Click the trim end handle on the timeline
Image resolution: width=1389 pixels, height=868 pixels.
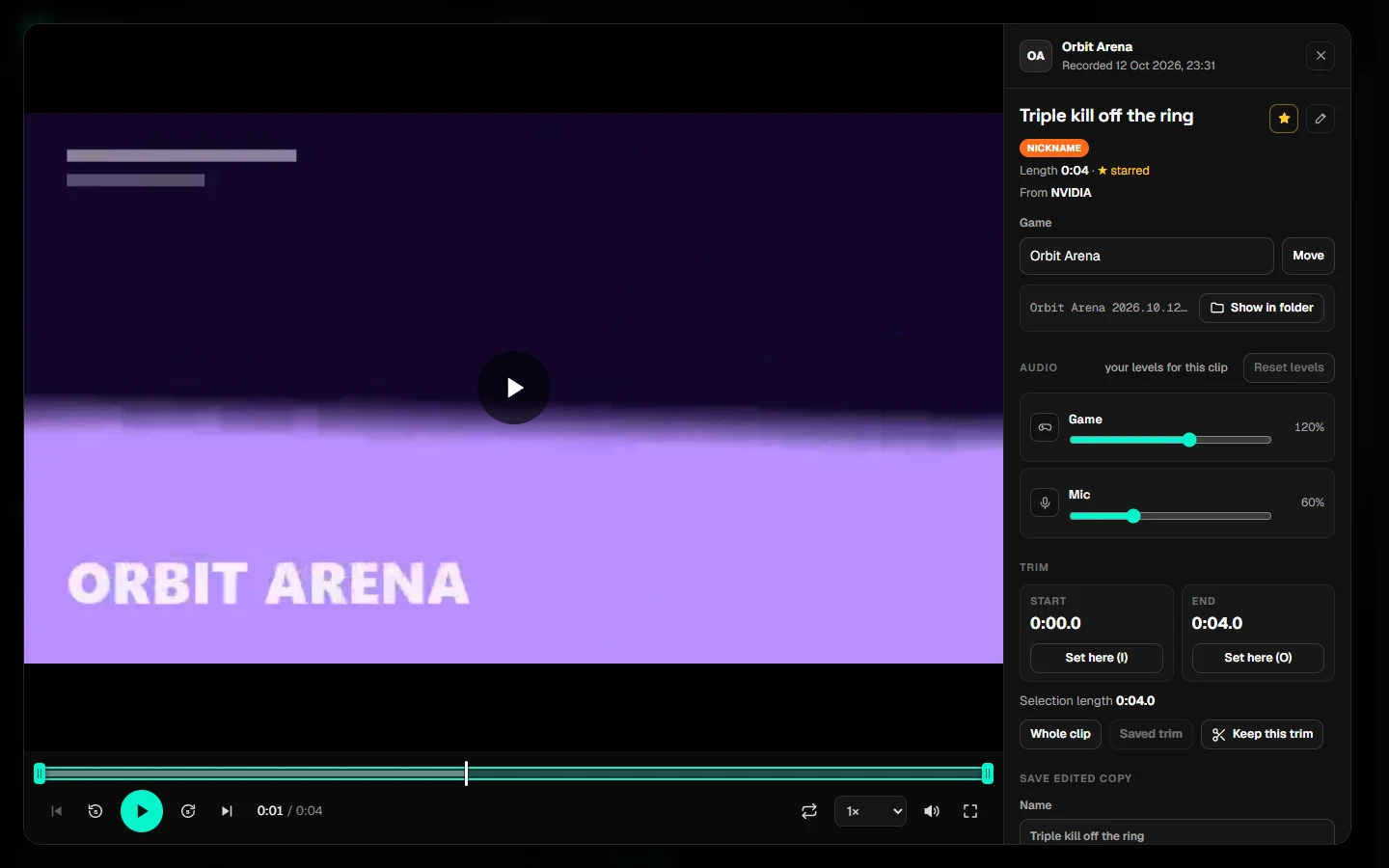click(x=988, y=773)
